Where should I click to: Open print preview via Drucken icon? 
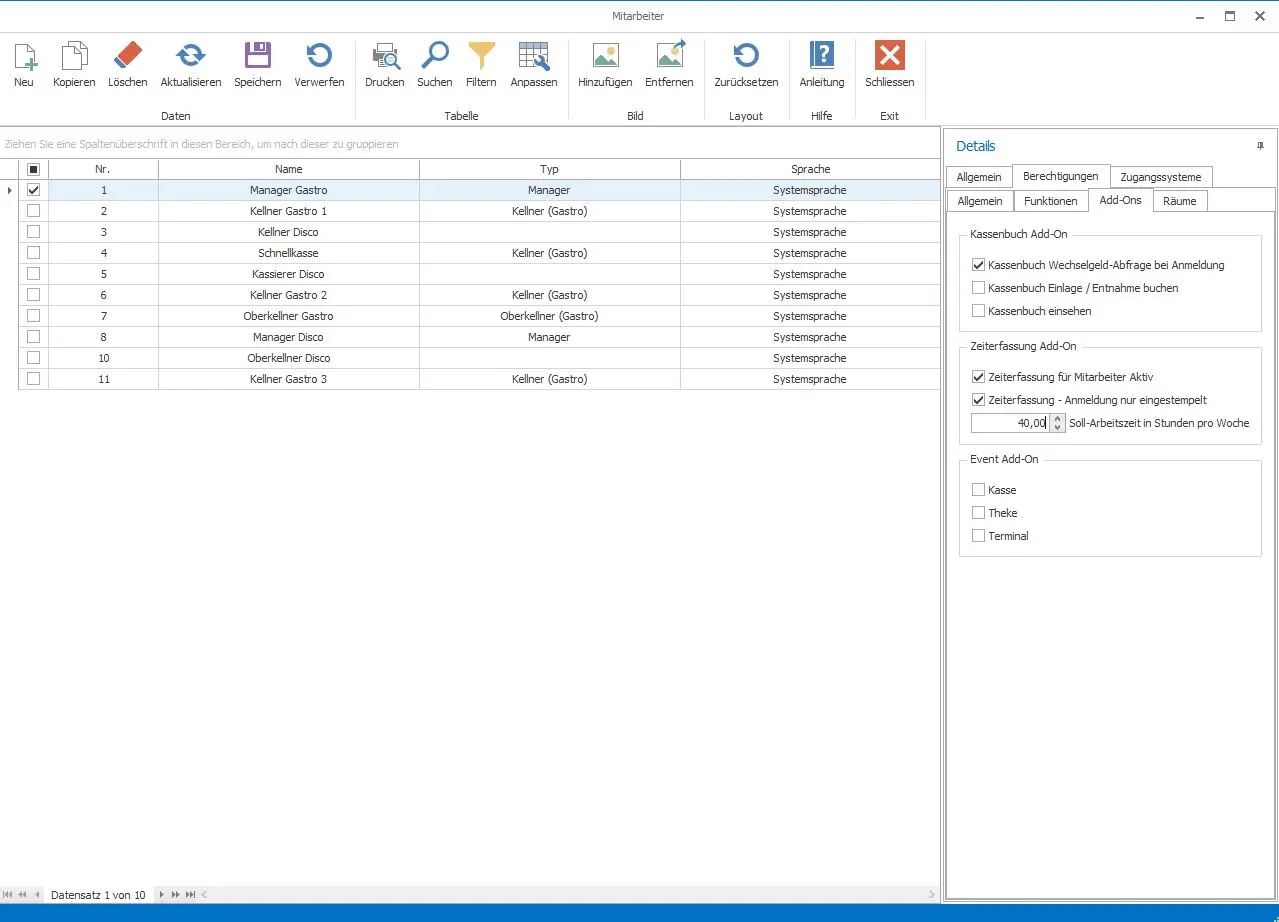pyautogui.click(x=385, y=56)
